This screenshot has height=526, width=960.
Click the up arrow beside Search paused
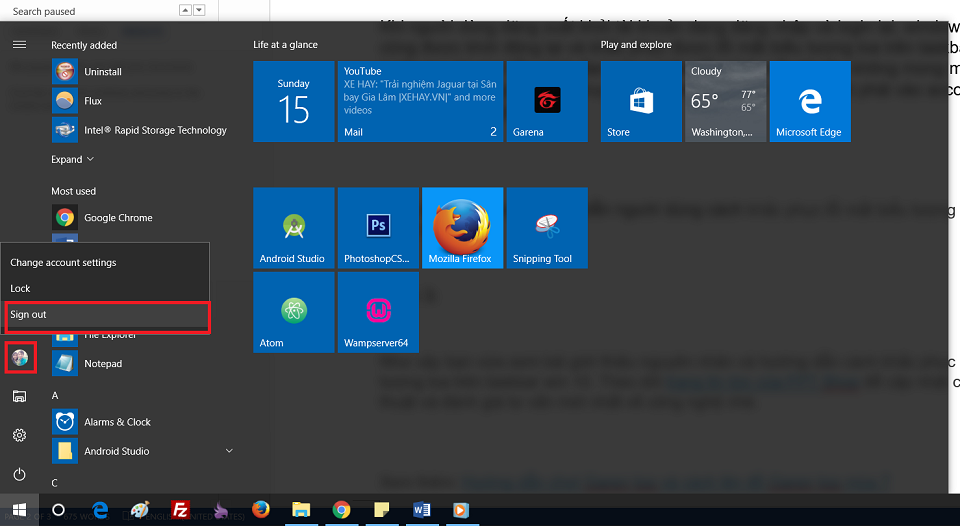click(x=185, y=10)
